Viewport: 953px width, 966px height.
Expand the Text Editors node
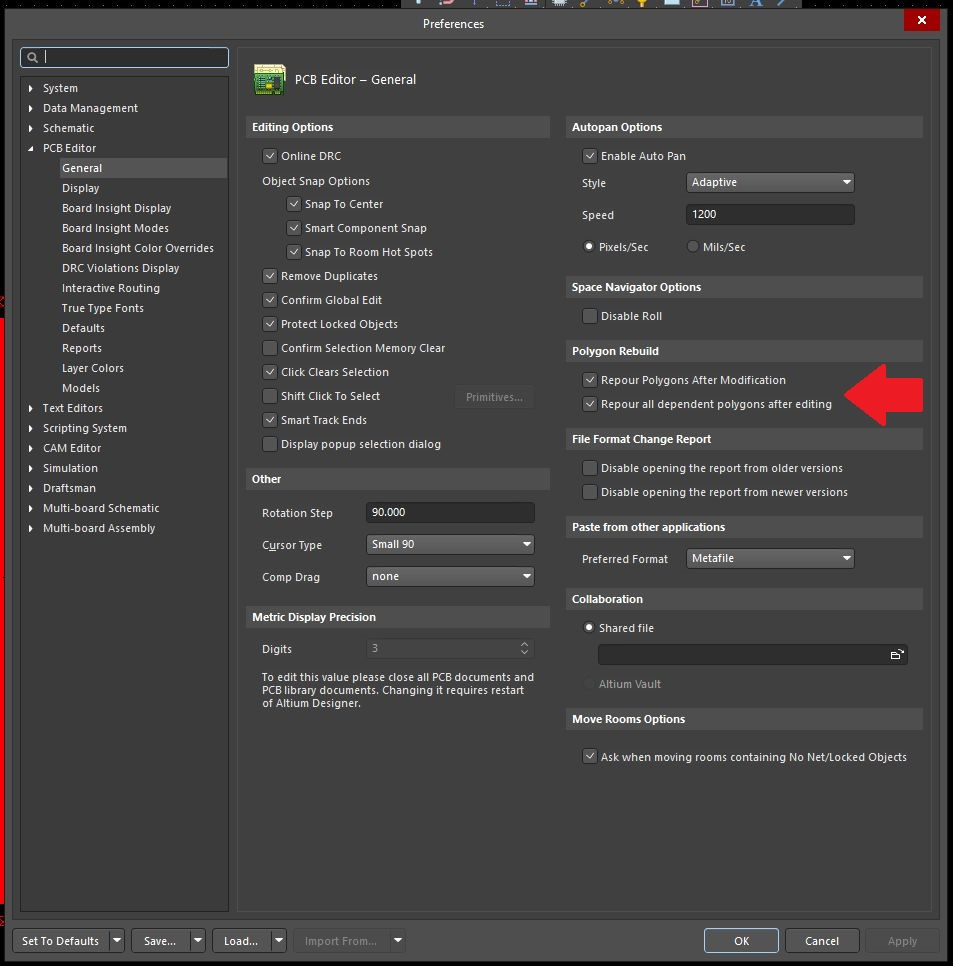point(31,408)
